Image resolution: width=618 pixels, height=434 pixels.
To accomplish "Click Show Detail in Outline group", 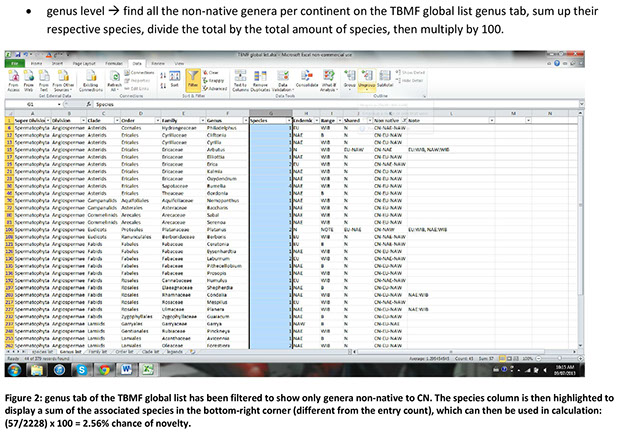I will pos(410,73).
